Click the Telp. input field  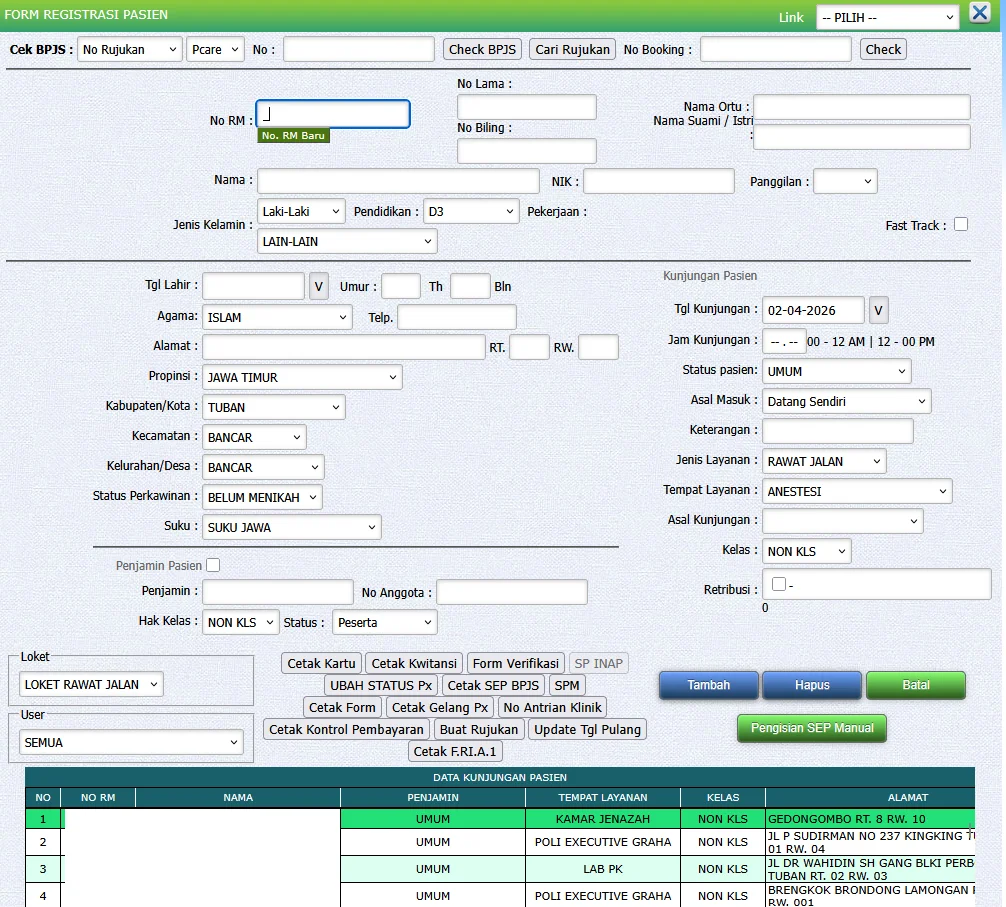[x=457, y=318]
